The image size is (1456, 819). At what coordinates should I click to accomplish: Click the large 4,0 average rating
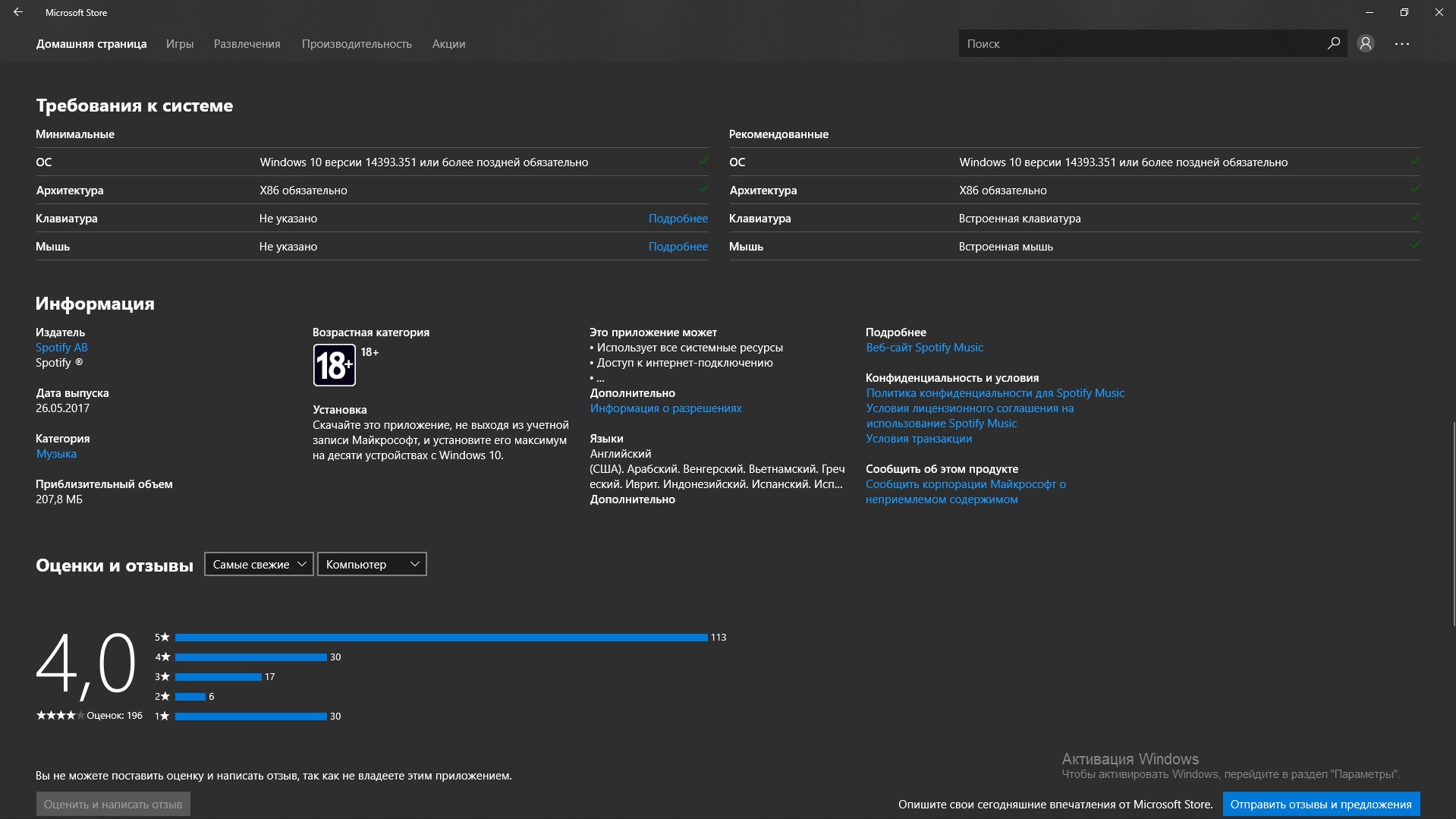(x=86, y=664)
